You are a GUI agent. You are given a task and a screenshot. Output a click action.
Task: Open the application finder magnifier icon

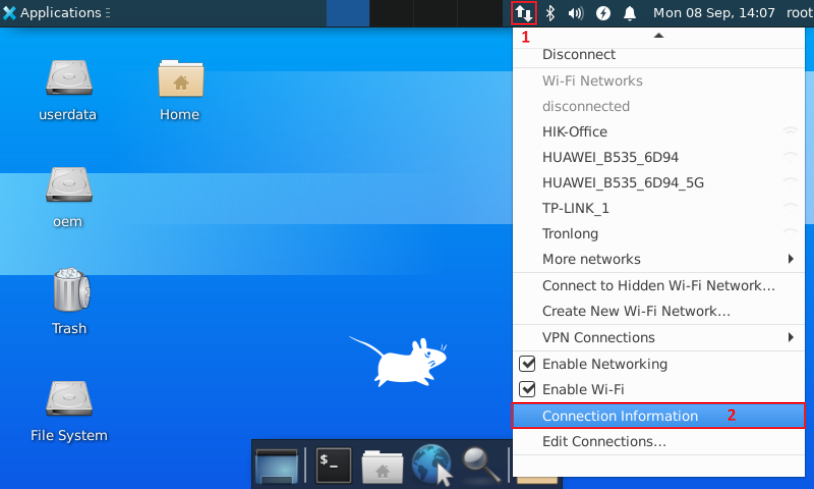481,465
